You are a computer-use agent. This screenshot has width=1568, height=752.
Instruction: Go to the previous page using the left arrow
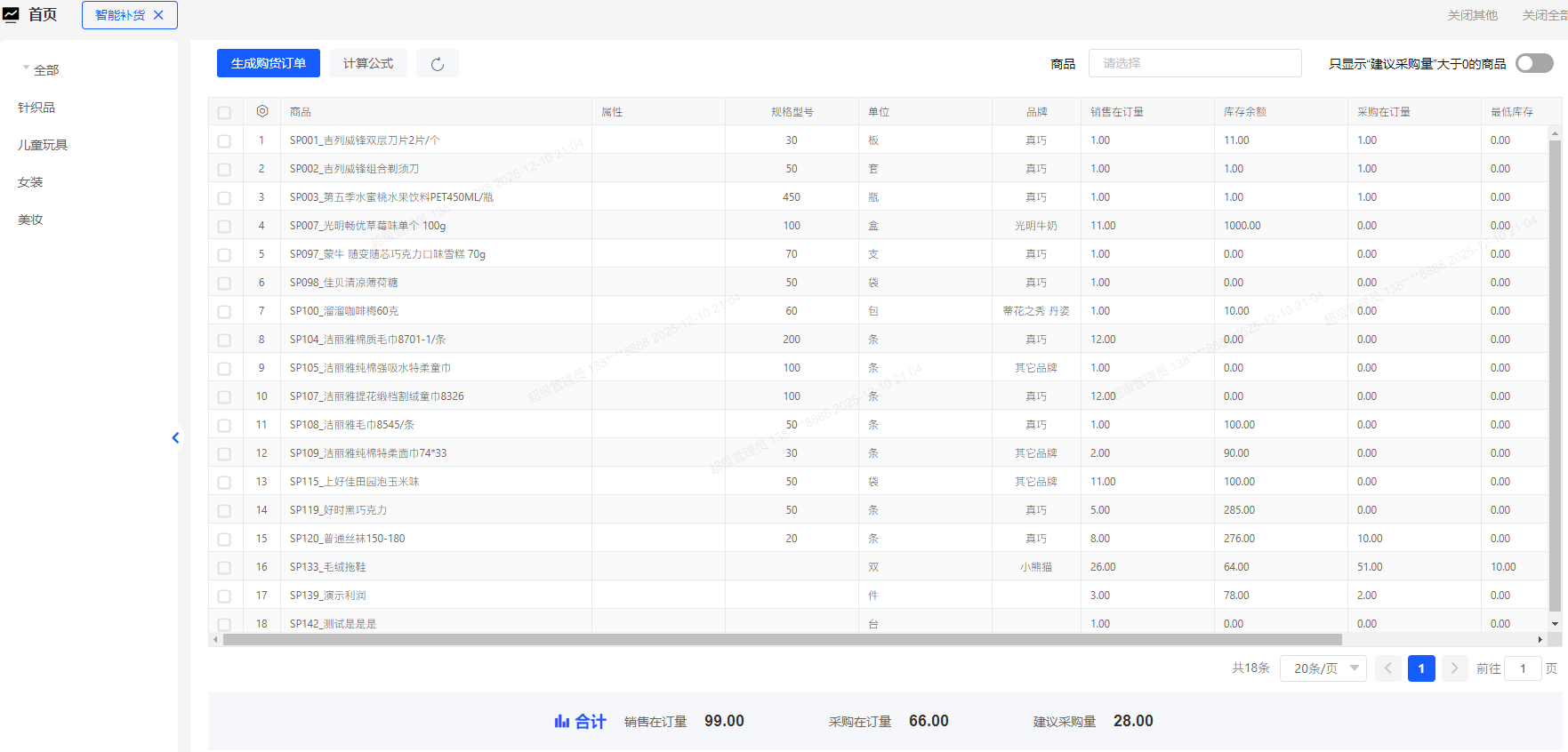1387,668
